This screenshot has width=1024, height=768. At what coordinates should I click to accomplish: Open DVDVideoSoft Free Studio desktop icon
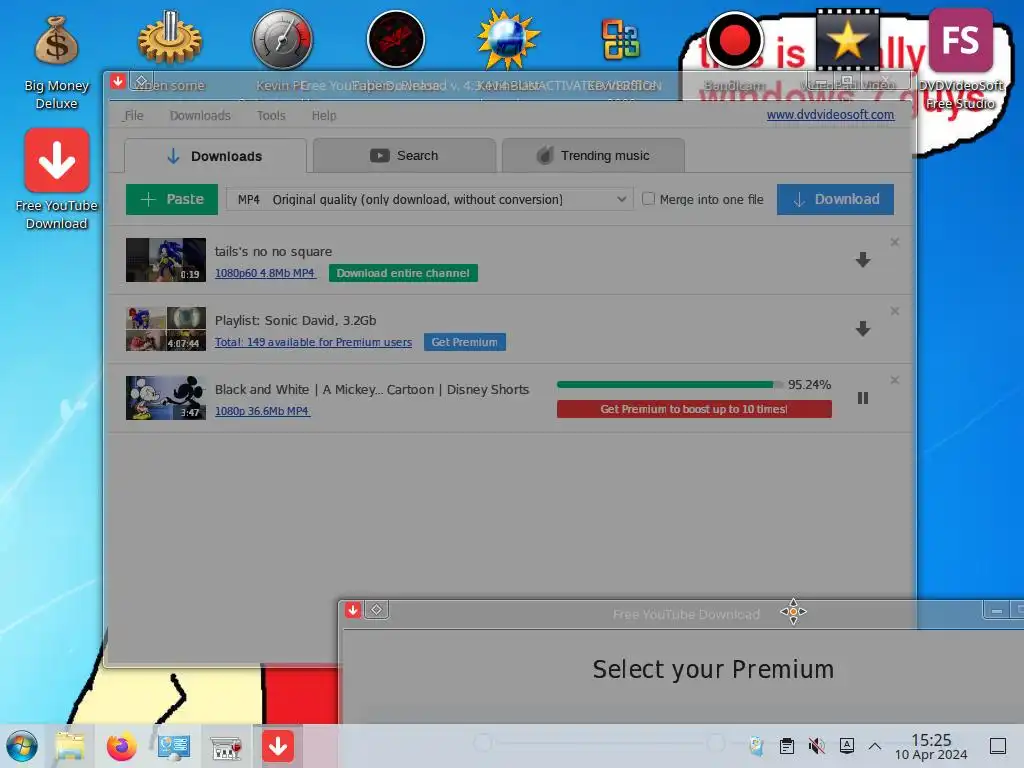click(960, 59)
